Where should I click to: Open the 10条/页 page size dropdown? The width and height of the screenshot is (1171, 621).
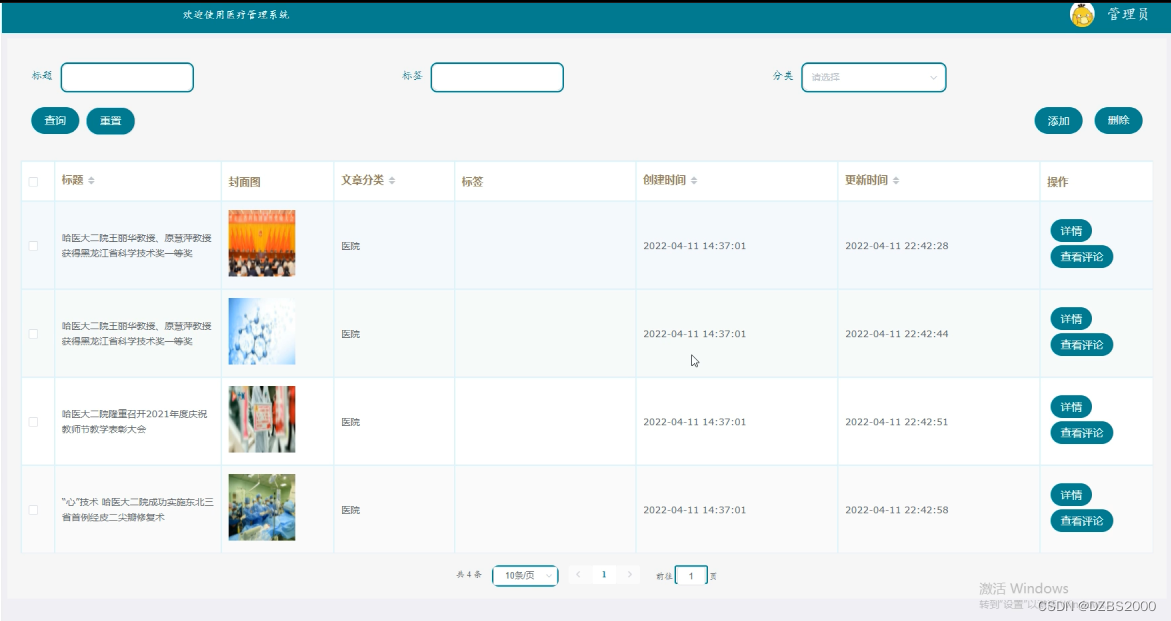coord(525,575)
